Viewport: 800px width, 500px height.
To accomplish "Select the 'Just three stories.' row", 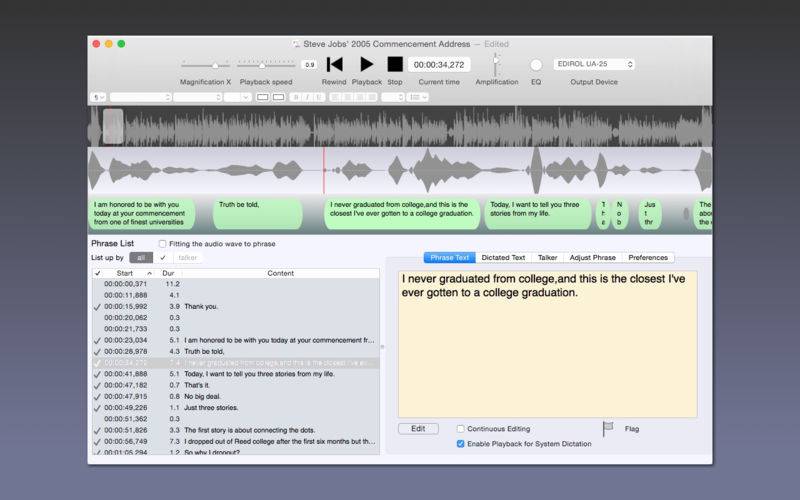I will [236, 408].
